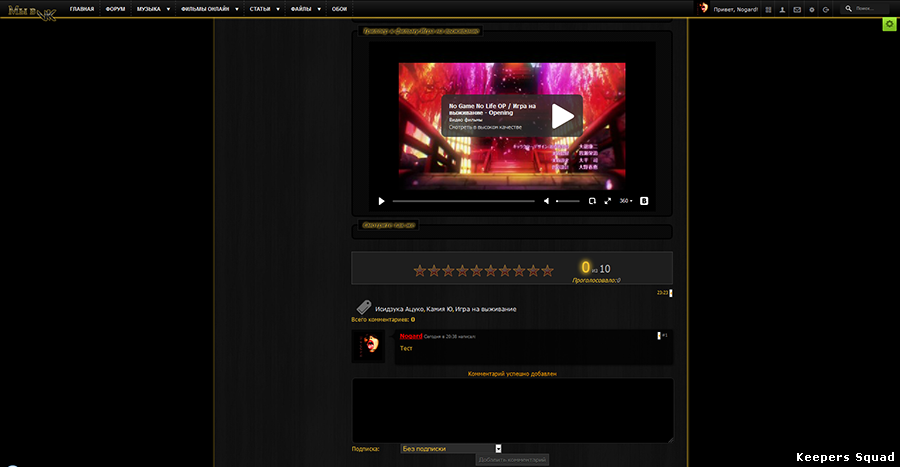Open the Файлы menu item
Image resolution: width=900 pixels, height=467 pixels.
(x=301, y=9)
